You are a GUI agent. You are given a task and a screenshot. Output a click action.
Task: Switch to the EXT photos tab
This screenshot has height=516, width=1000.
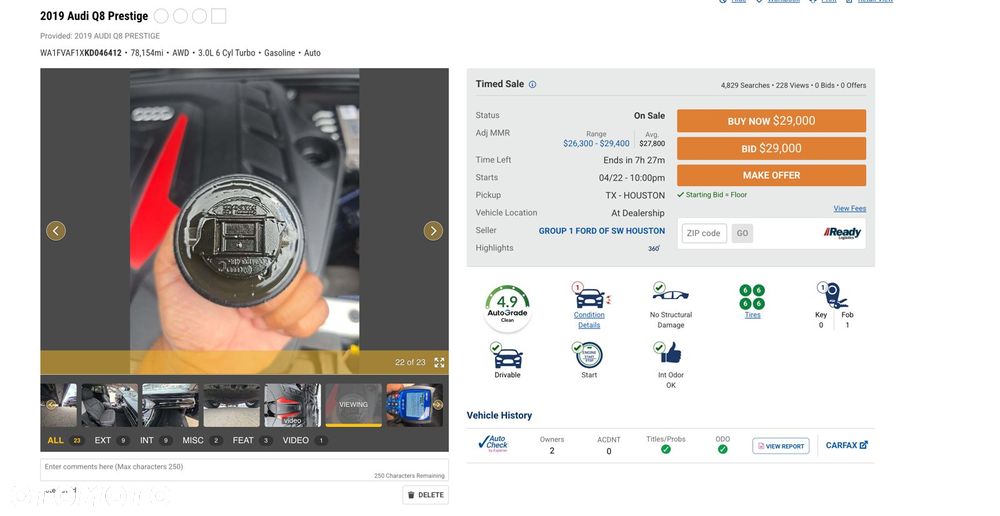112,440
